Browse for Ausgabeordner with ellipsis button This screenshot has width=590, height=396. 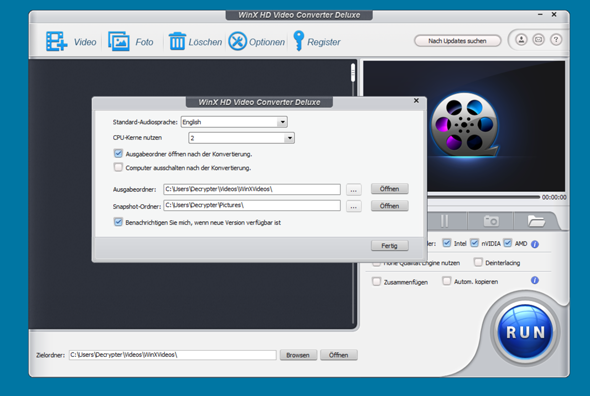353,190
